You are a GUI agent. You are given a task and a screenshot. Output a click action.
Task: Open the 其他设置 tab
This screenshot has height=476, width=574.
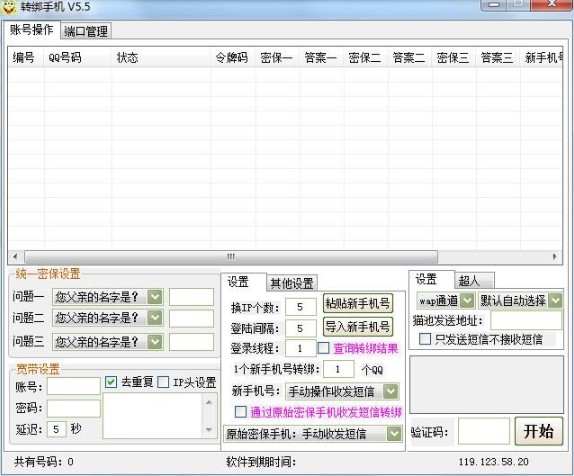pos(292,283)
